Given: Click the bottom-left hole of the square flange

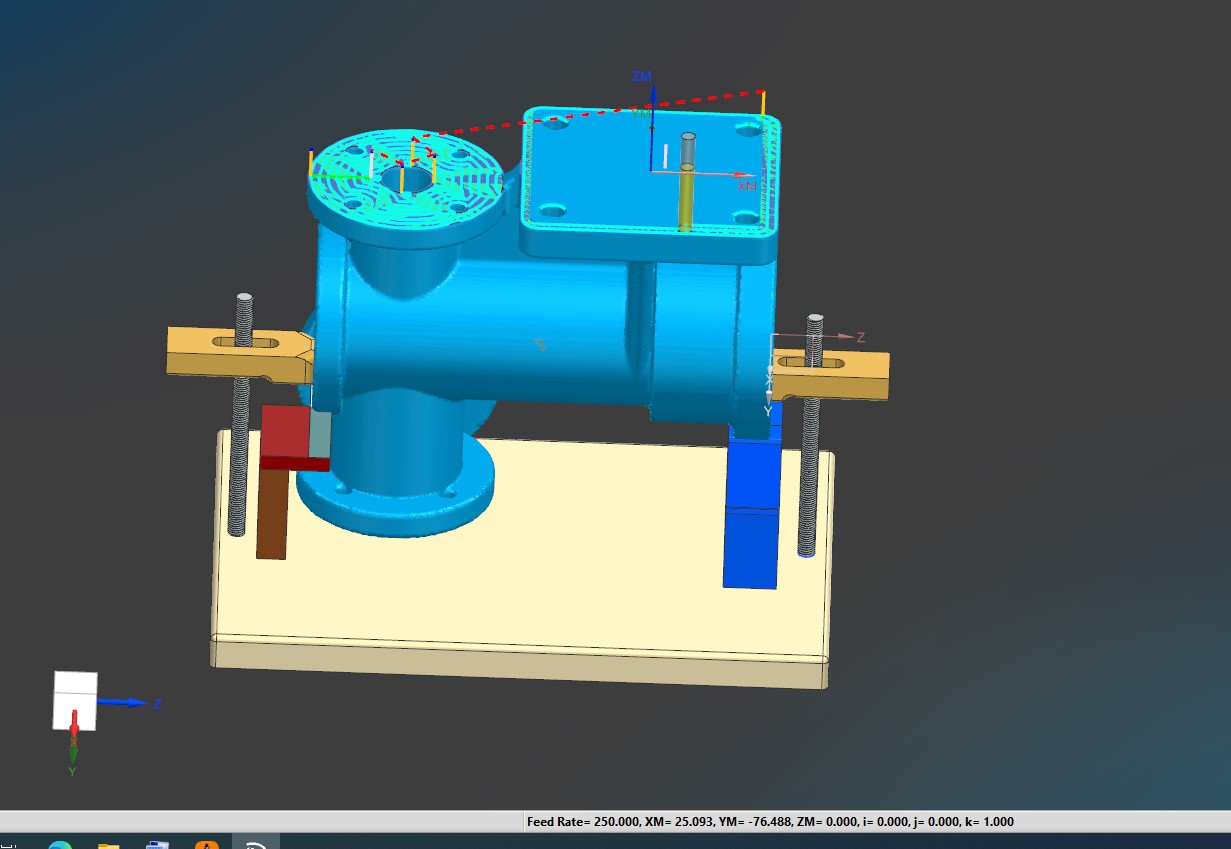Looking at the screenshot, I should coord(552,211).
